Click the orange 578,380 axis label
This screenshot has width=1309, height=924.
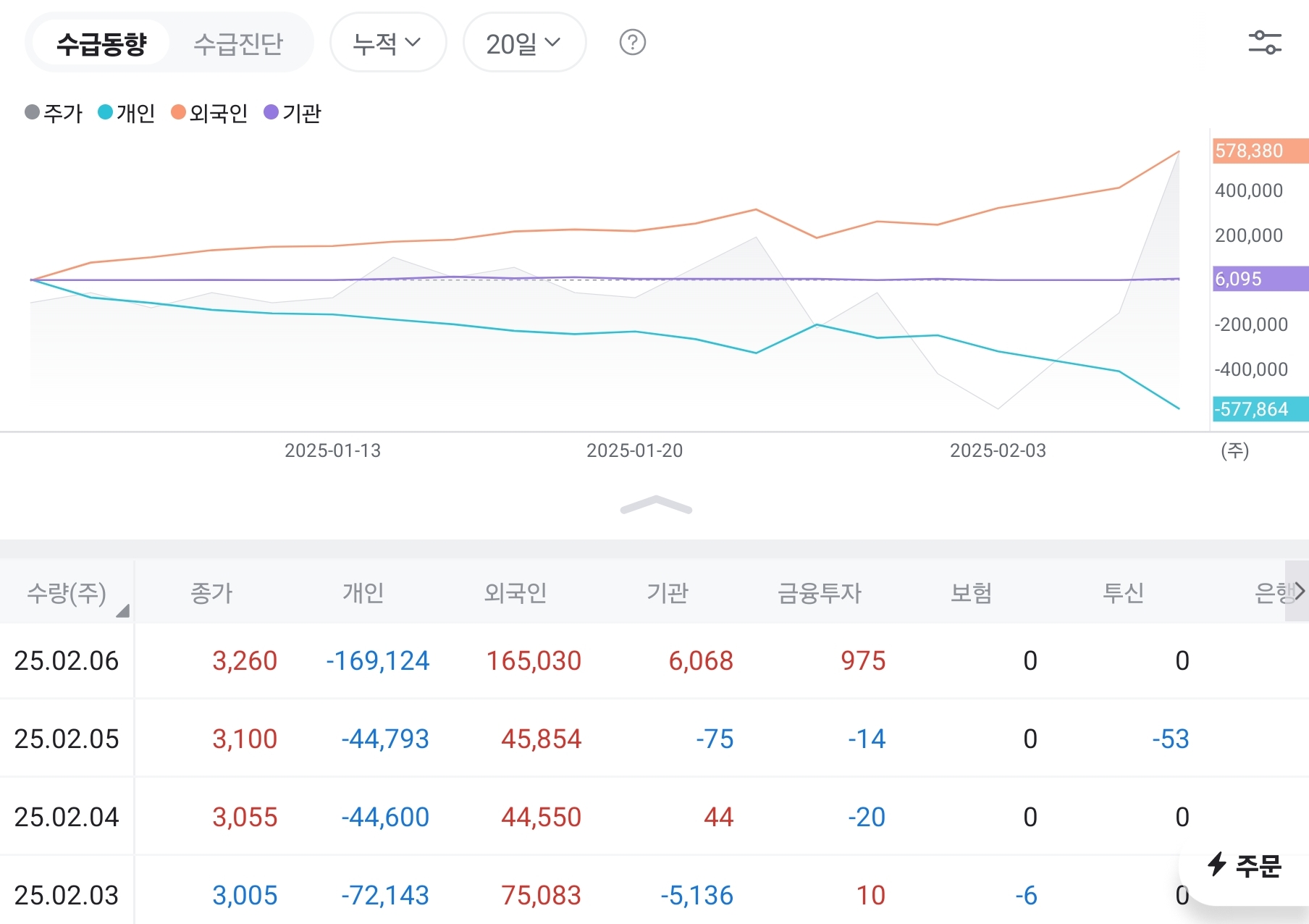pyautogui.click(x=1260, y=151)
